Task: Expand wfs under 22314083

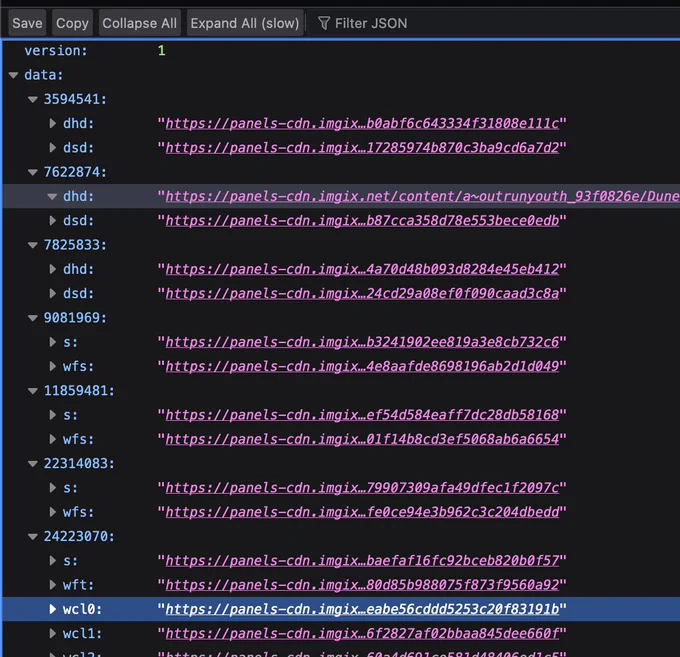Action: [x=52, y=512]
